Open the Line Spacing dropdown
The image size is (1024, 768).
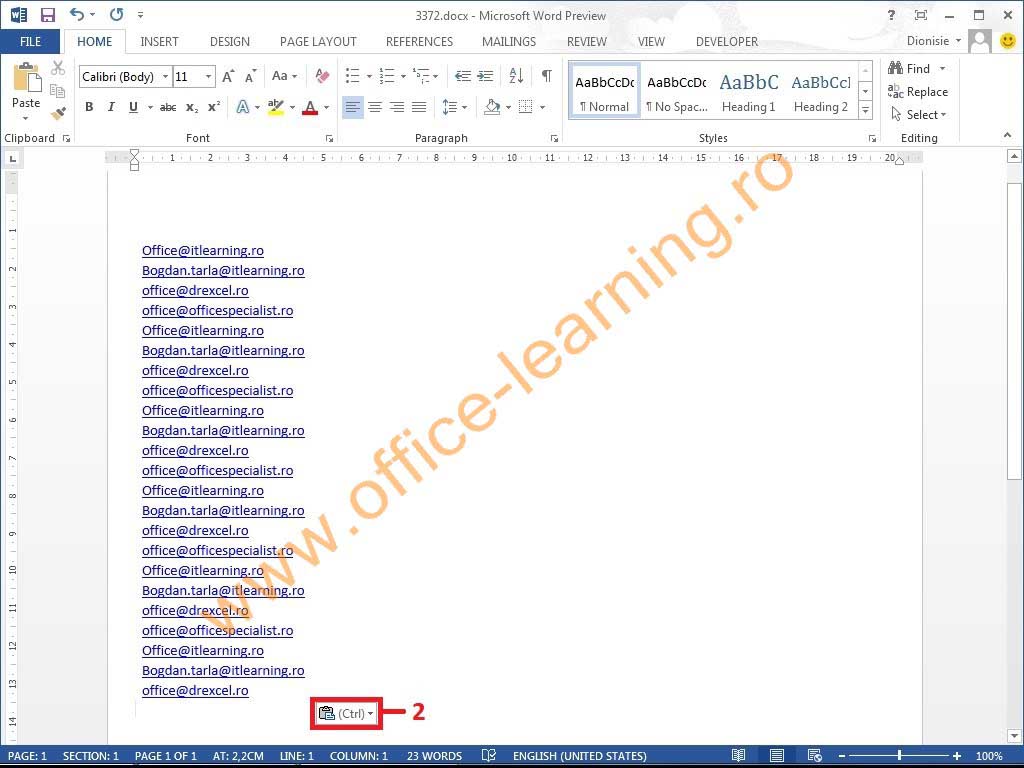click(x=455, y=107)
